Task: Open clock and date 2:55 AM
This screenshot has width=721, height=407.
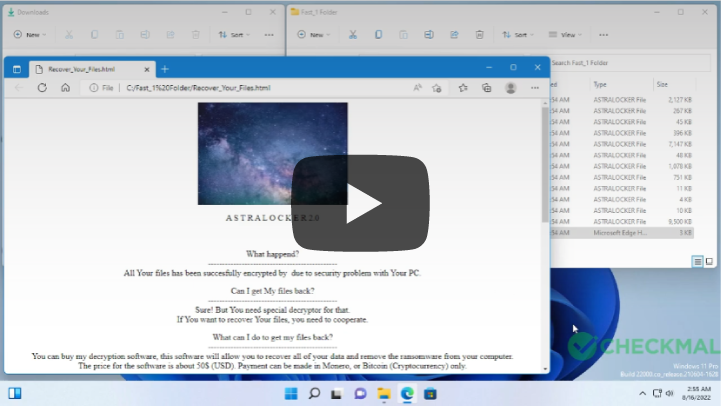Action: pyautogui.click(x=696, y=393)
